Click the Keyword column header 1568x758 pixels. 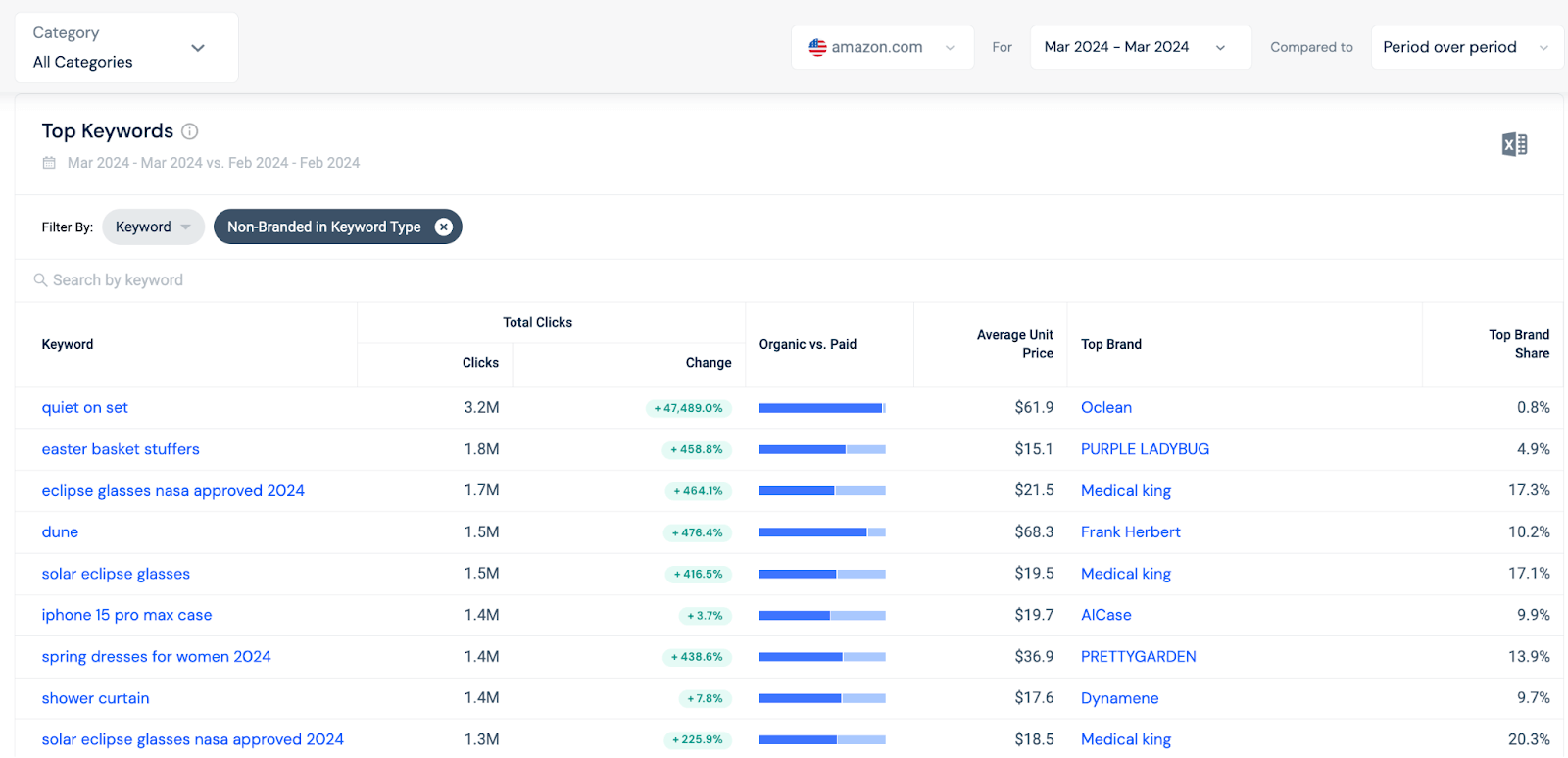68,344
